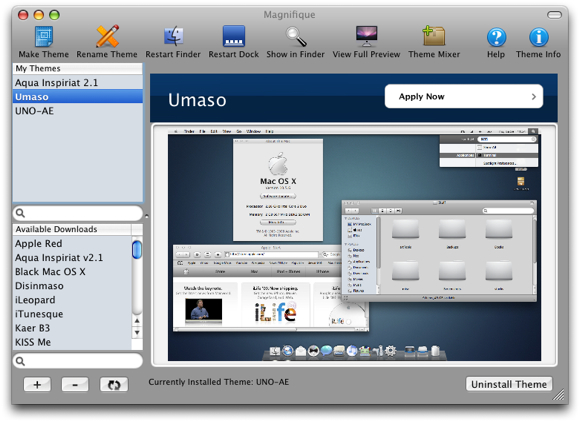Pick iLeopard from Available Downloads
580x422 pixels.
click(x=72, y=300)
